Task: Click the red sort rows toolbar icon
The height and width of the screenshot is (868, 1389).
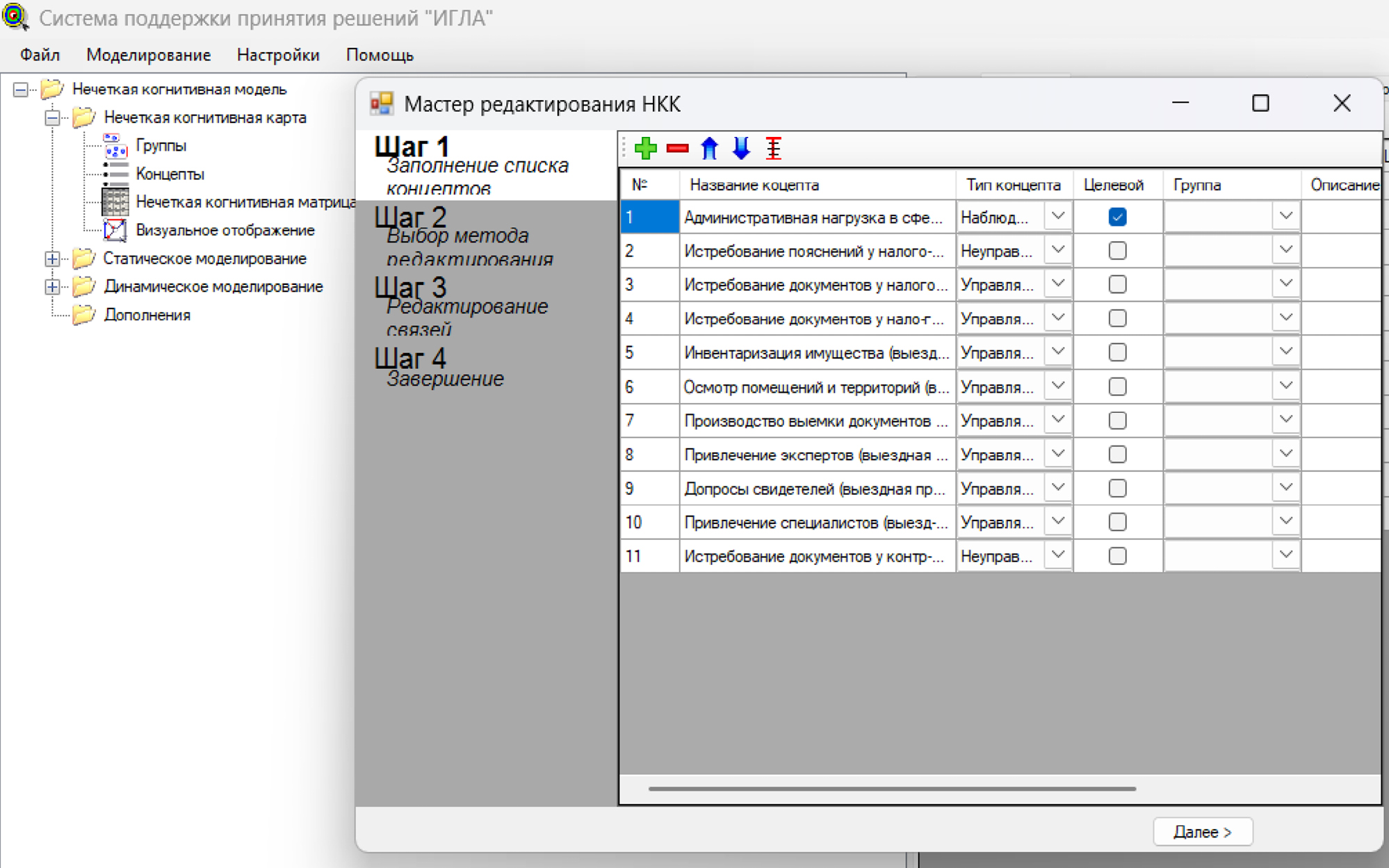Action: 773,148
